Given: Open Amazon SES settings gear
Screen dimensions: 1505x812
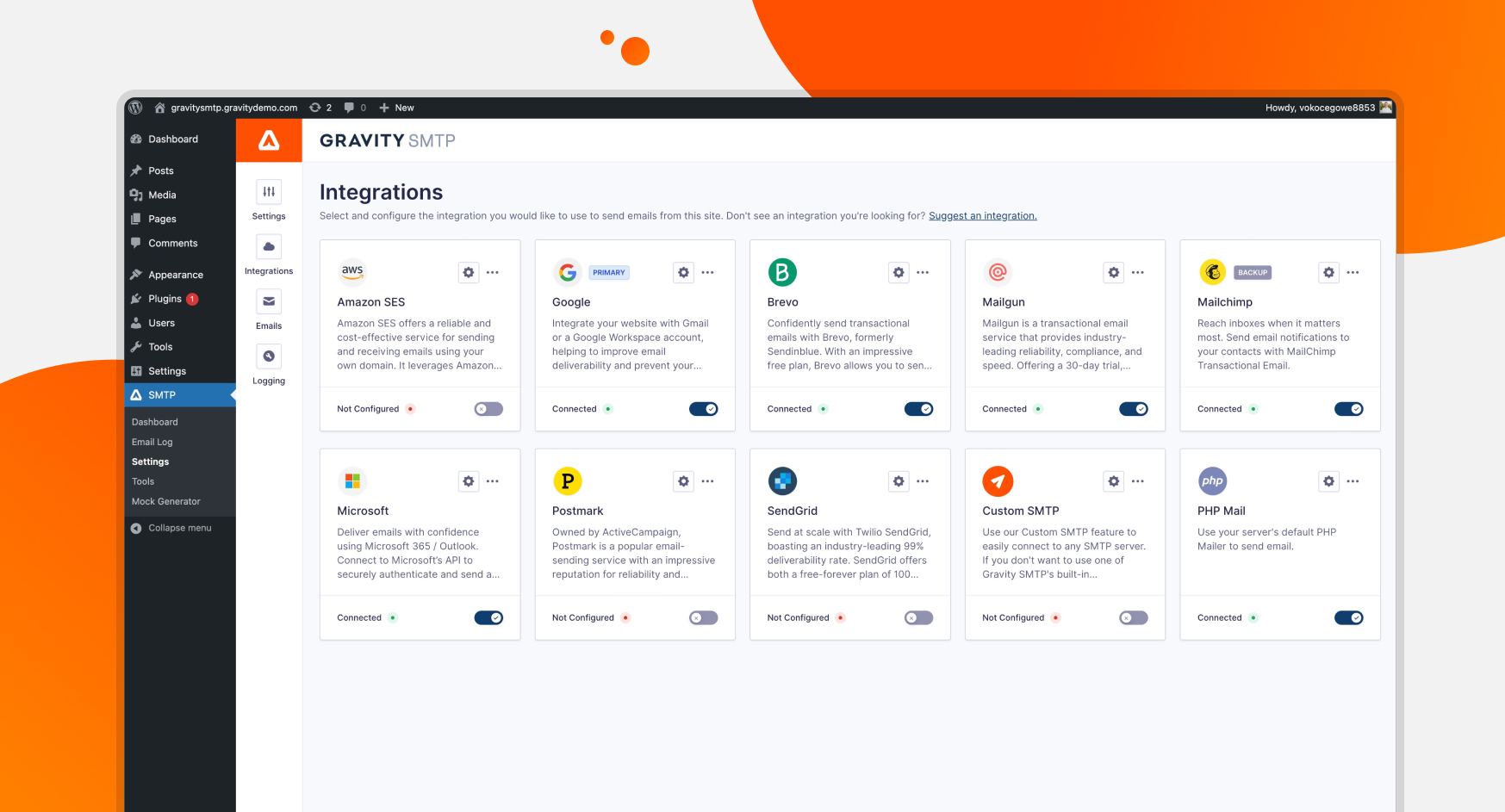Looking at the screenshot, I should click(x=468, y=272).
